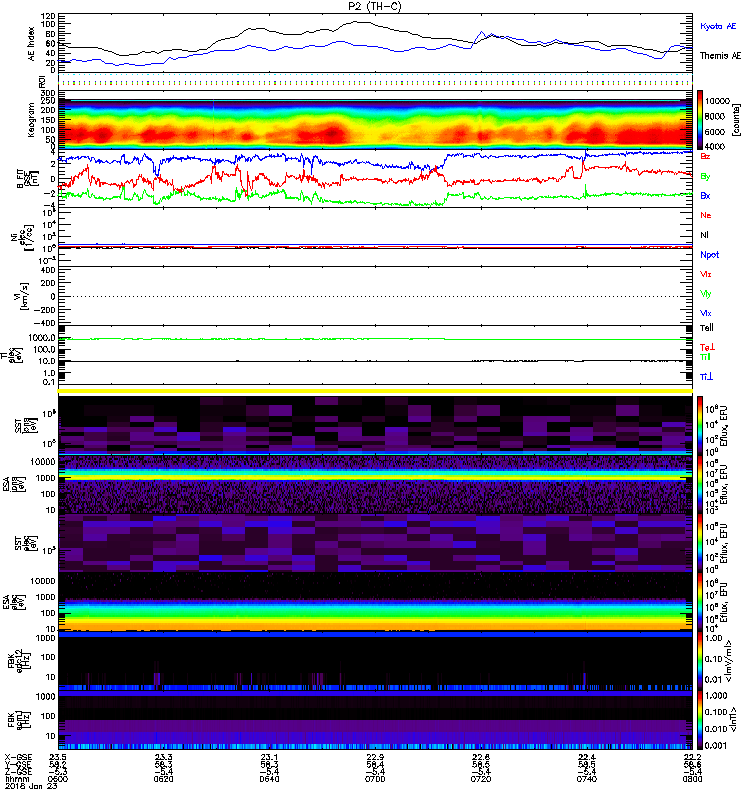This screenshot has width=750, height=800.
Task: Click the "hhmm" time row label
Action: click(15, 779)
